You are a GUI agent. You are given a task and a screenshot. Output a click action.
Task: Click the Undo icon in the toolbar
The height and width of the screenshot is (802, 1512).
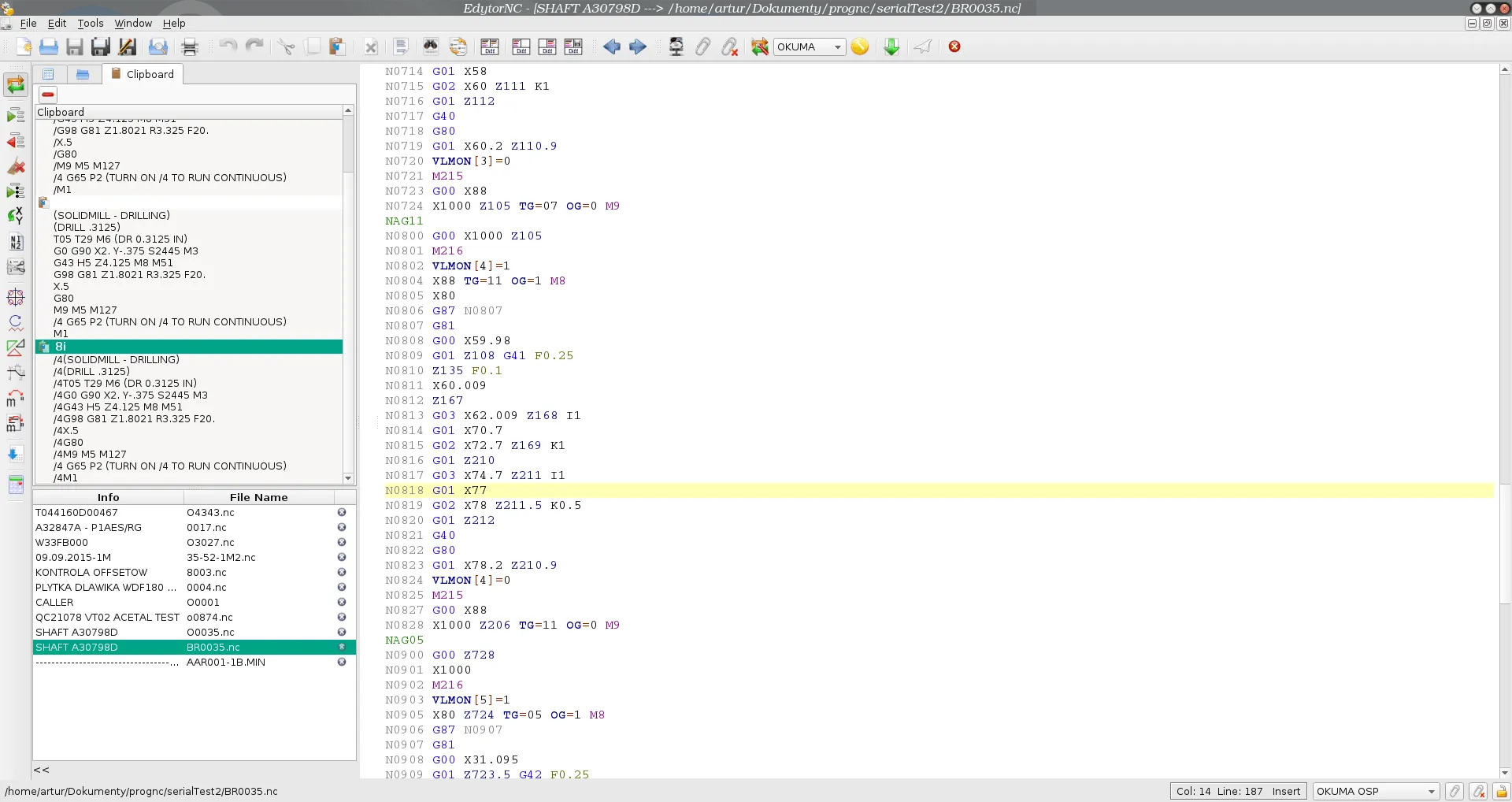[x=228, y=46]
